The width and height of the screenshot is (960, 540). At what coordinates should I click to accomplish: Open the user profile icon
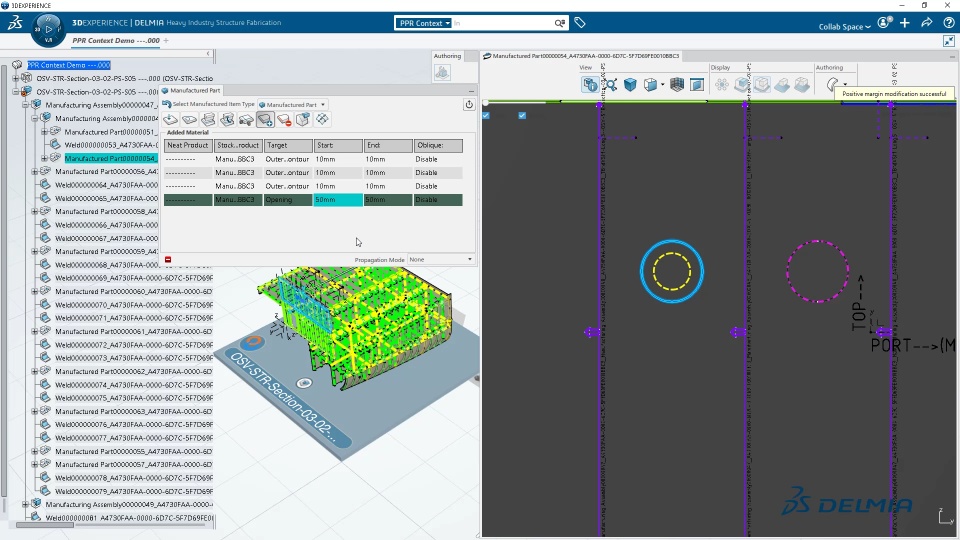[x=883, y=23]
